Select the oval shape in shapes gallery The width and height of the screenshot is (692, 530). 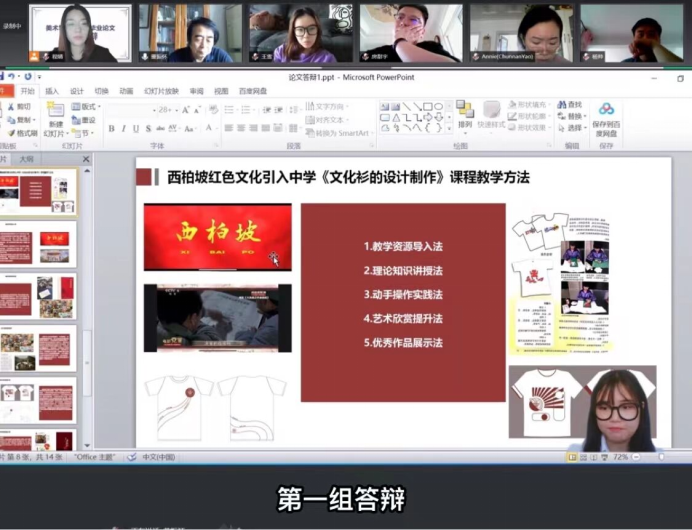[438, 107]
